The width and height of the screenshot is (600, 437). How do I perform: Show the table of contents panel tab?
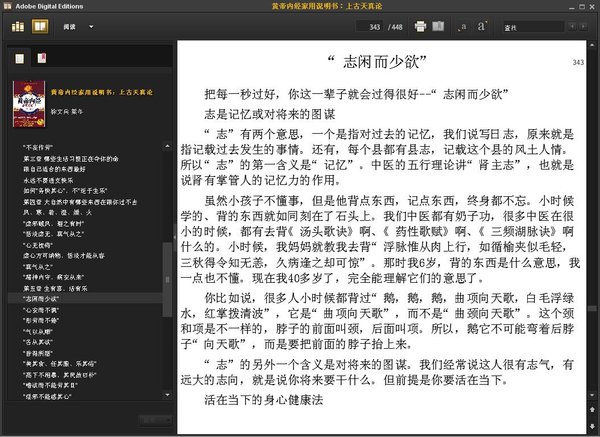click(x=20, y=58)
